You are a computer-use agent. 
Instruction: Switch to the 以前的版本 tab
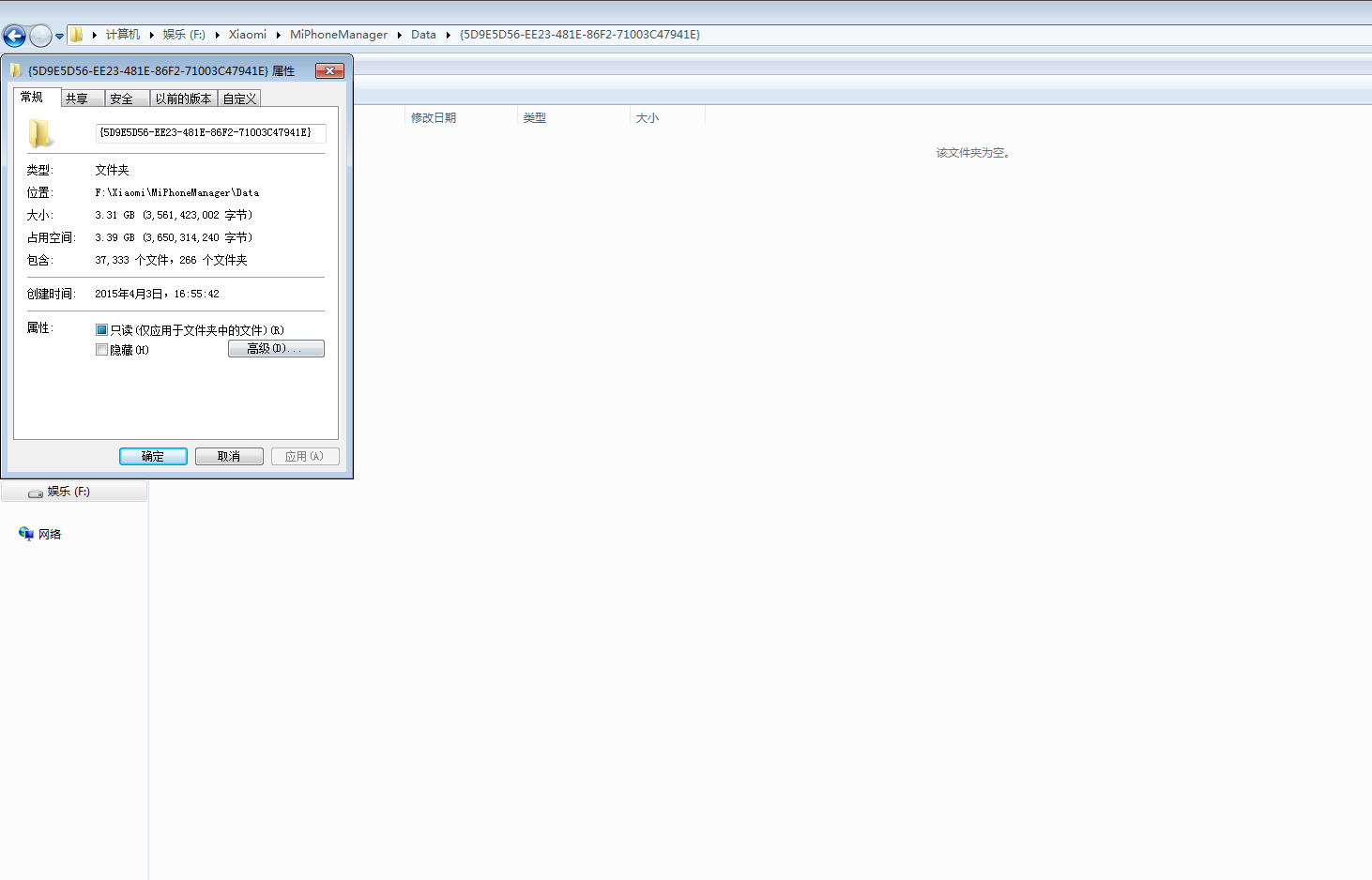184,99
